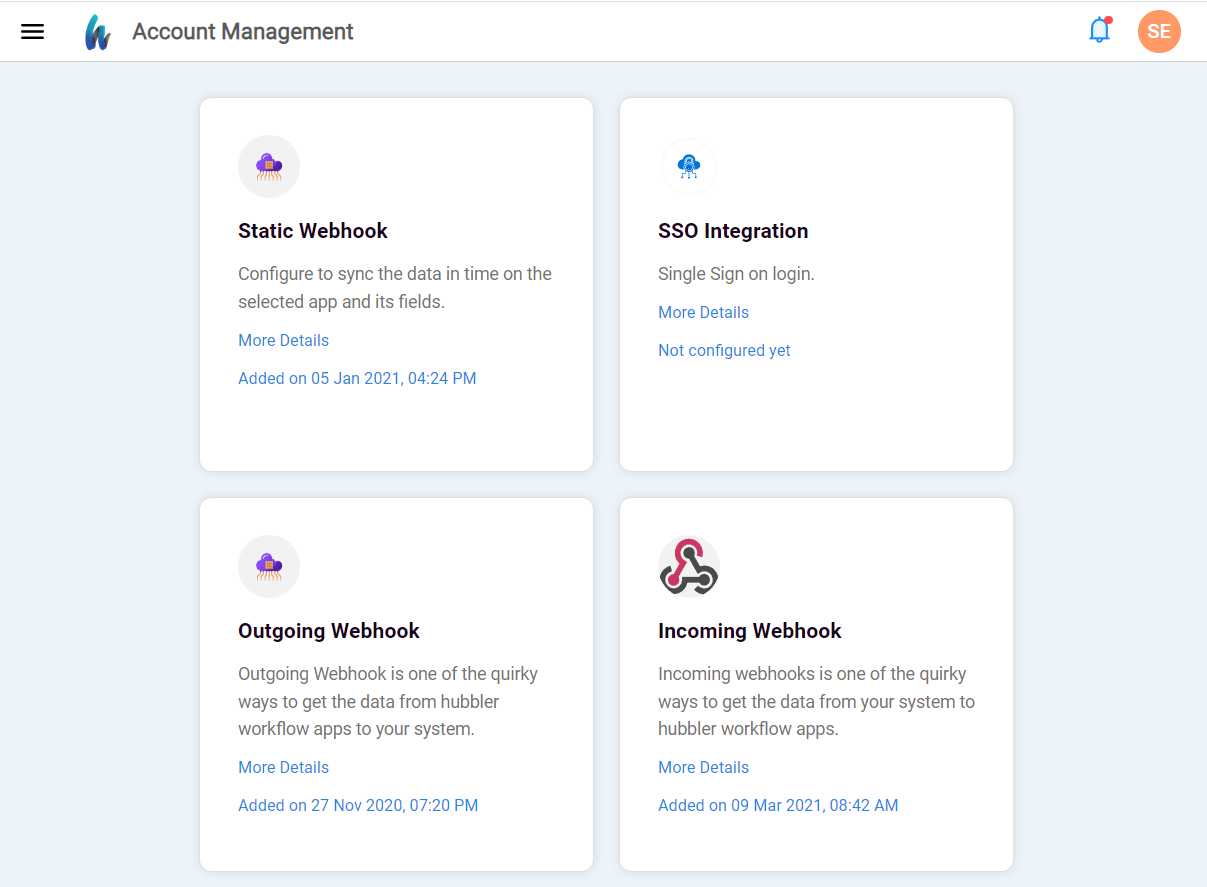Select the Static Webhook card title
The image size is (1207, 887).
(313, 231)
